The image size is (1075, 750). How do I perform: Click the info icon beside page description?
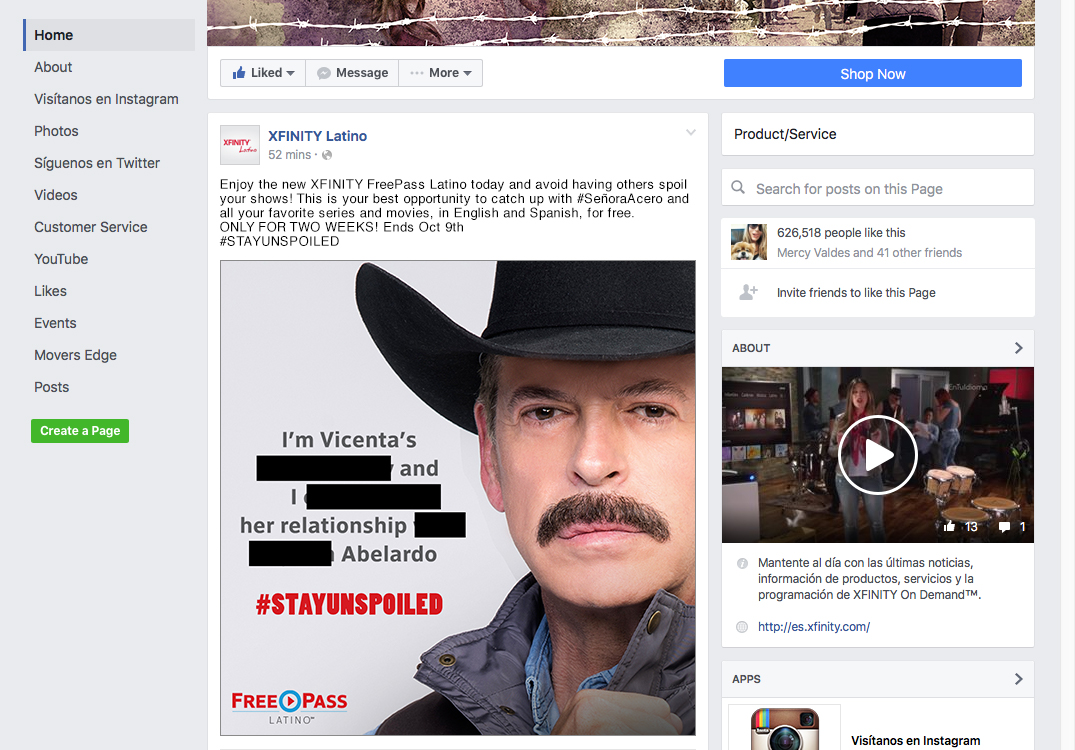pos(742,564)
